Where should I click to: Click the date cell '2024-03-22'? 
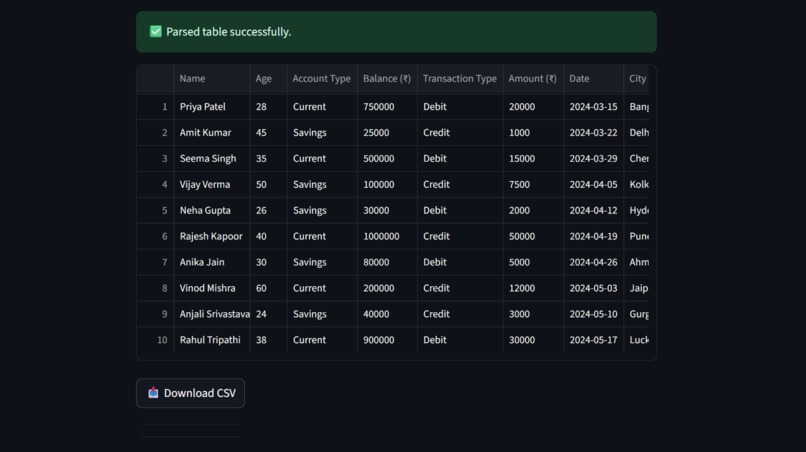click(593, 132)
